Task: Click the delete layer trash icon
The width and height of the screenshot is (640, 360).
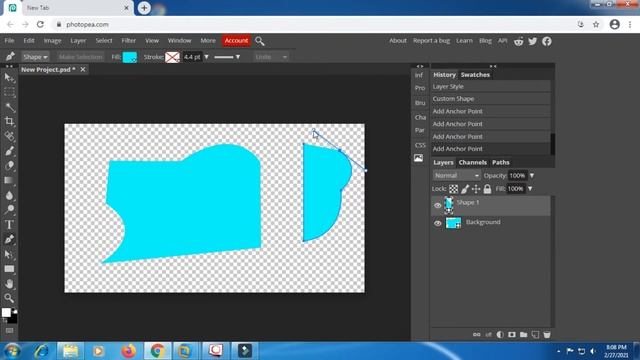Action: click(x=547, y=335)
